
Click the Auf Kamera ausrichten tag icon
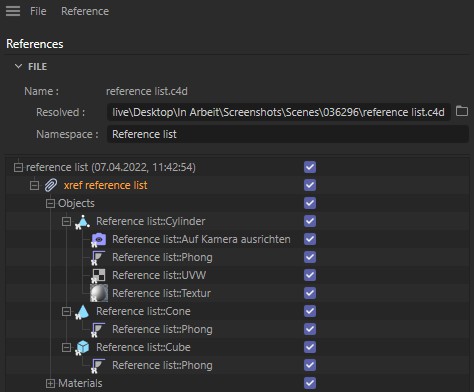click(x=99, y=240)
